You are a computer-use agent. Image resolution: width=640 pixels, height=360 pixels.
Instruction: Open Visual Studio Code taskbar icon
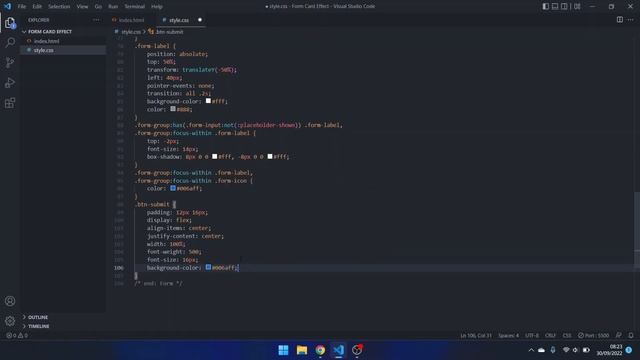click(x=338, y=350)
